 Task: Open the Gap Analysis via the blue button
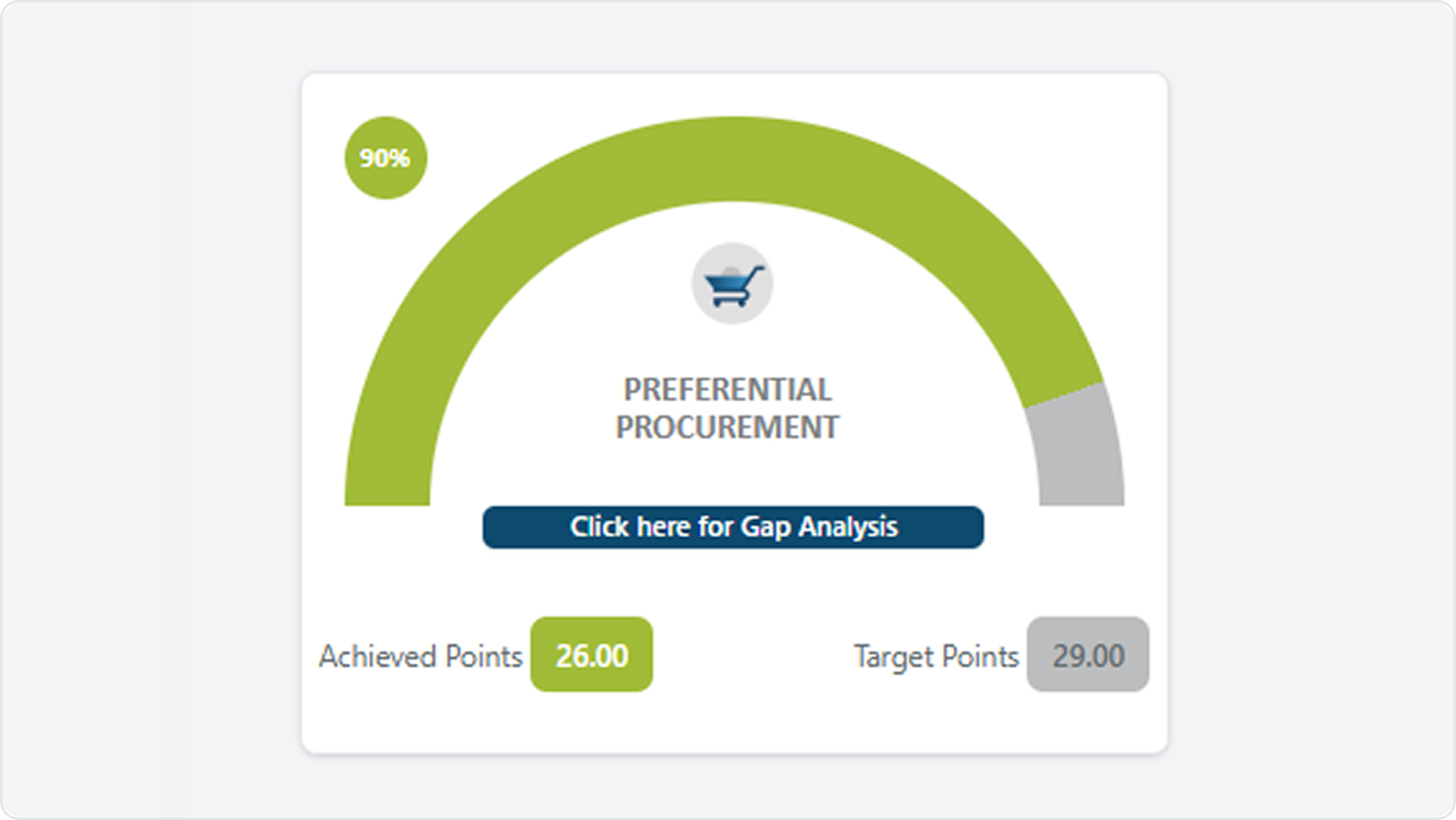[733, 527]
